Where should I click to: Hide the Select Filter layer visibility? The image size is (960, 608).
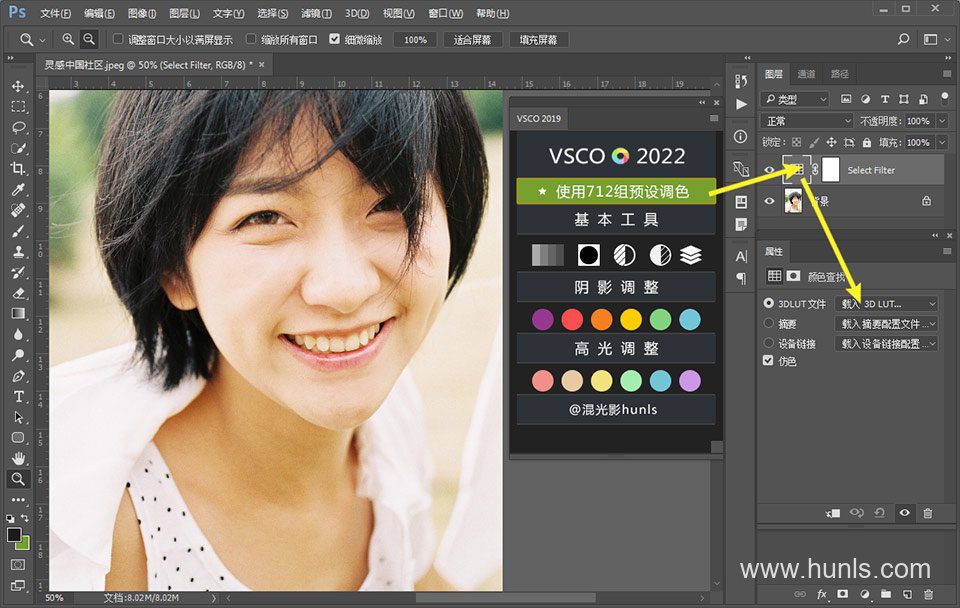tap(769, 170)
